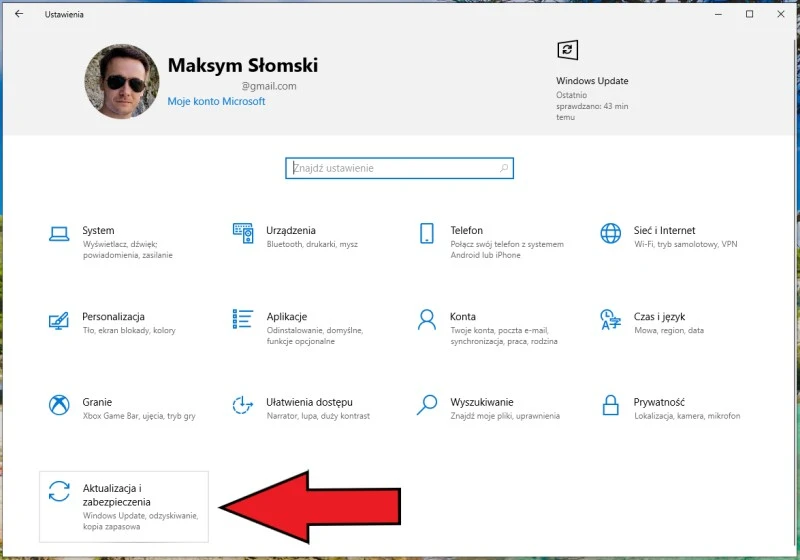Open Urządzenia settings label
The image size is (800, 560).
click(x=291, y=230)
